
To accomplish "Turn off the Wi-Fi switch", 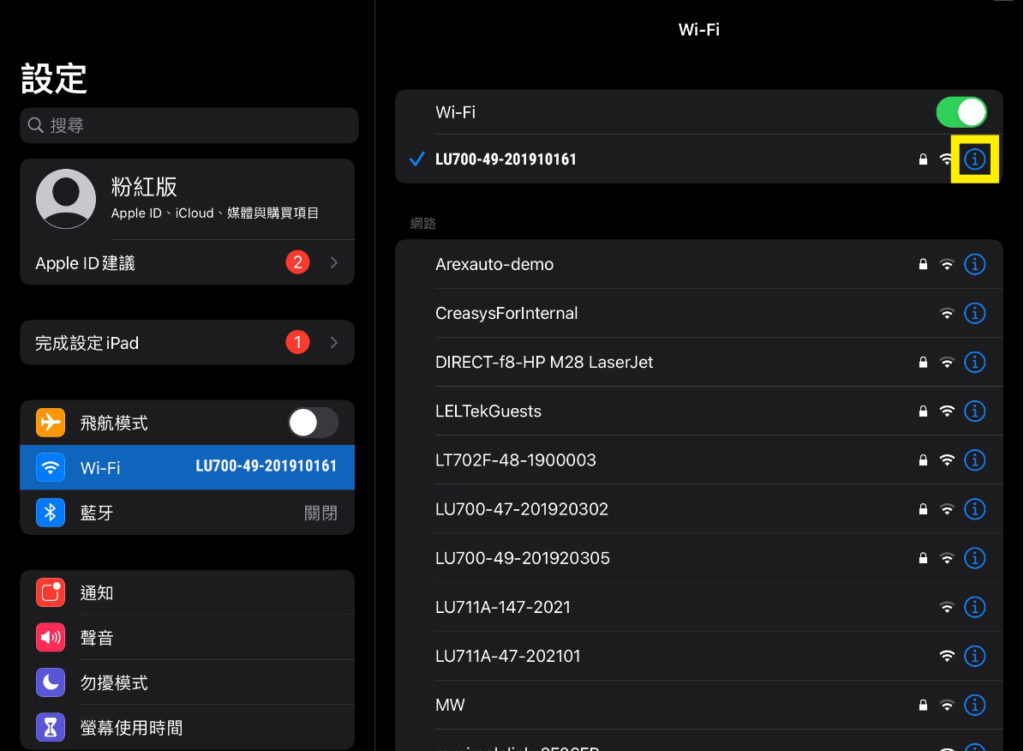I will [961, 112].
